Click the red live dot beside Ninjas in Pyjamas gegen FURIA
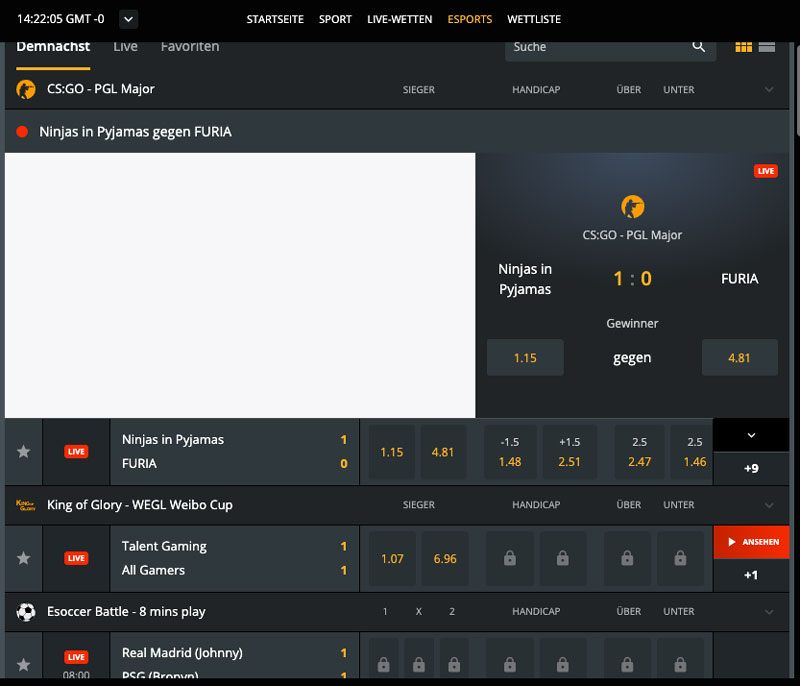 [22, 132]
